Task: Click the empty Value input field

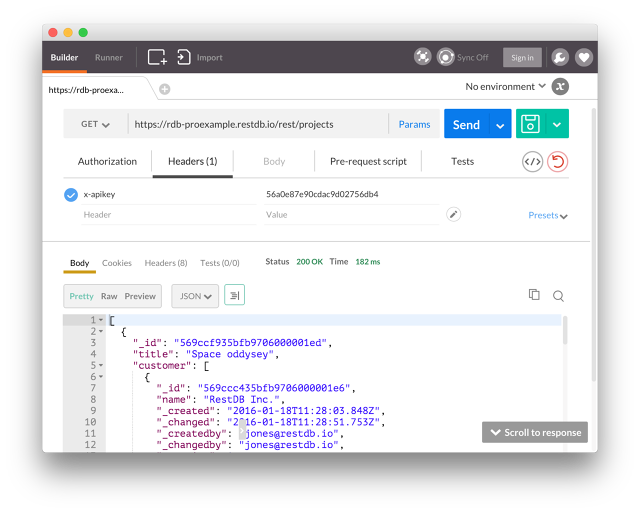Action: coord(351,215)
